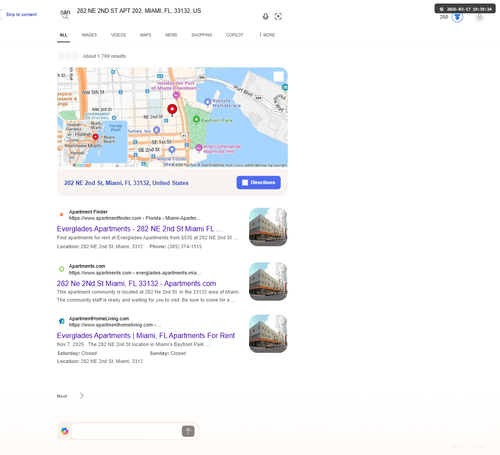This screenshot has width=500, height=455.
Task: Switch to the Images tab
Action: (89, 35)
